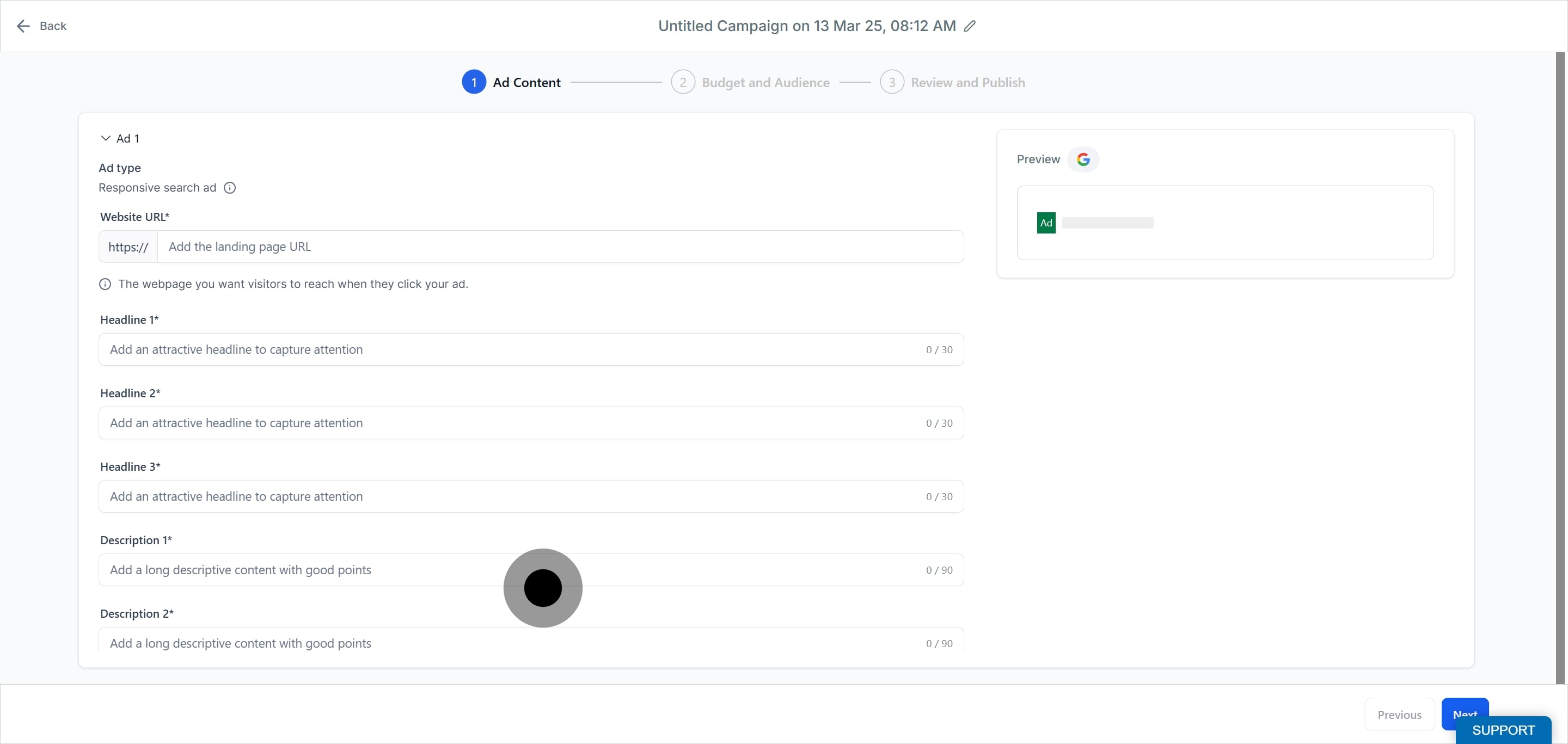The width and height of the screenshot is (1568, 744).
Task: Select the step 3 circle icon
Action: tap(892, 82)
